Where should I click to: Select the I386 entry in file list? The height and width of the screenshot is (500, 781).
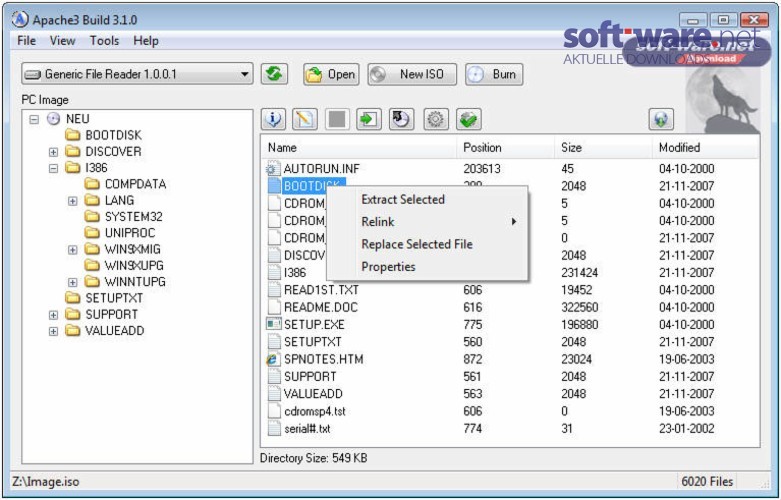(295, 272)
